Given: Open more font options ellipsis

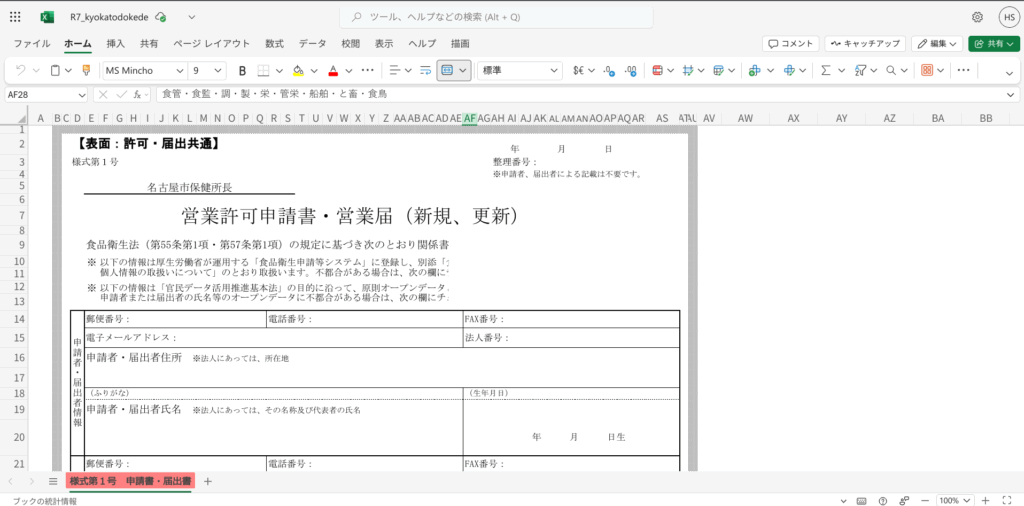Looking at the screenshot, I should 368,71.
